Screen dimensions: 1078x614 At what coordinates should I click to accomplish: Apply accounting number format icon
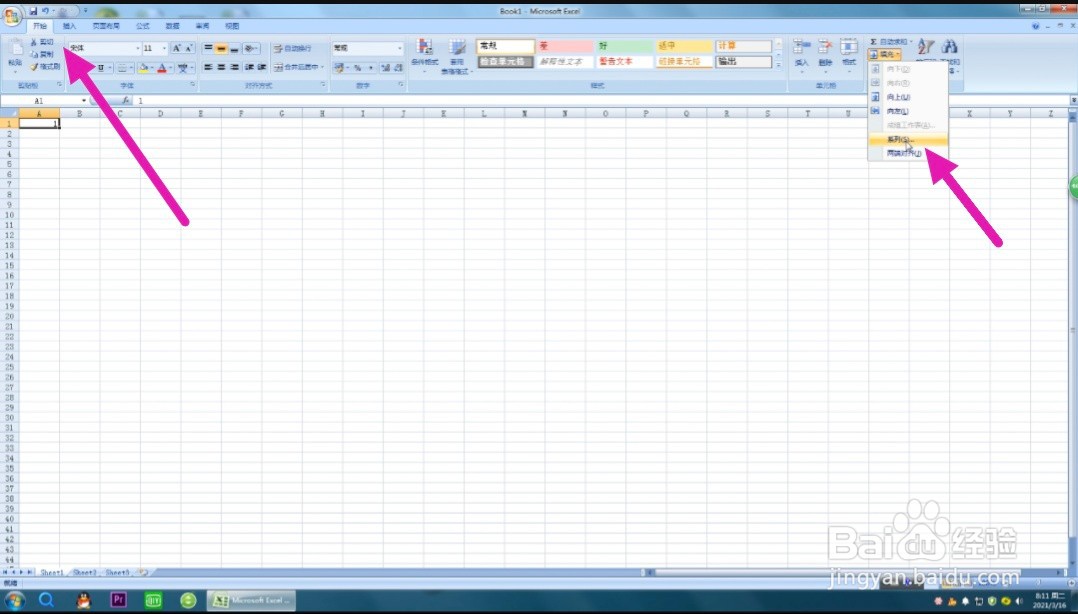[338, 68]
